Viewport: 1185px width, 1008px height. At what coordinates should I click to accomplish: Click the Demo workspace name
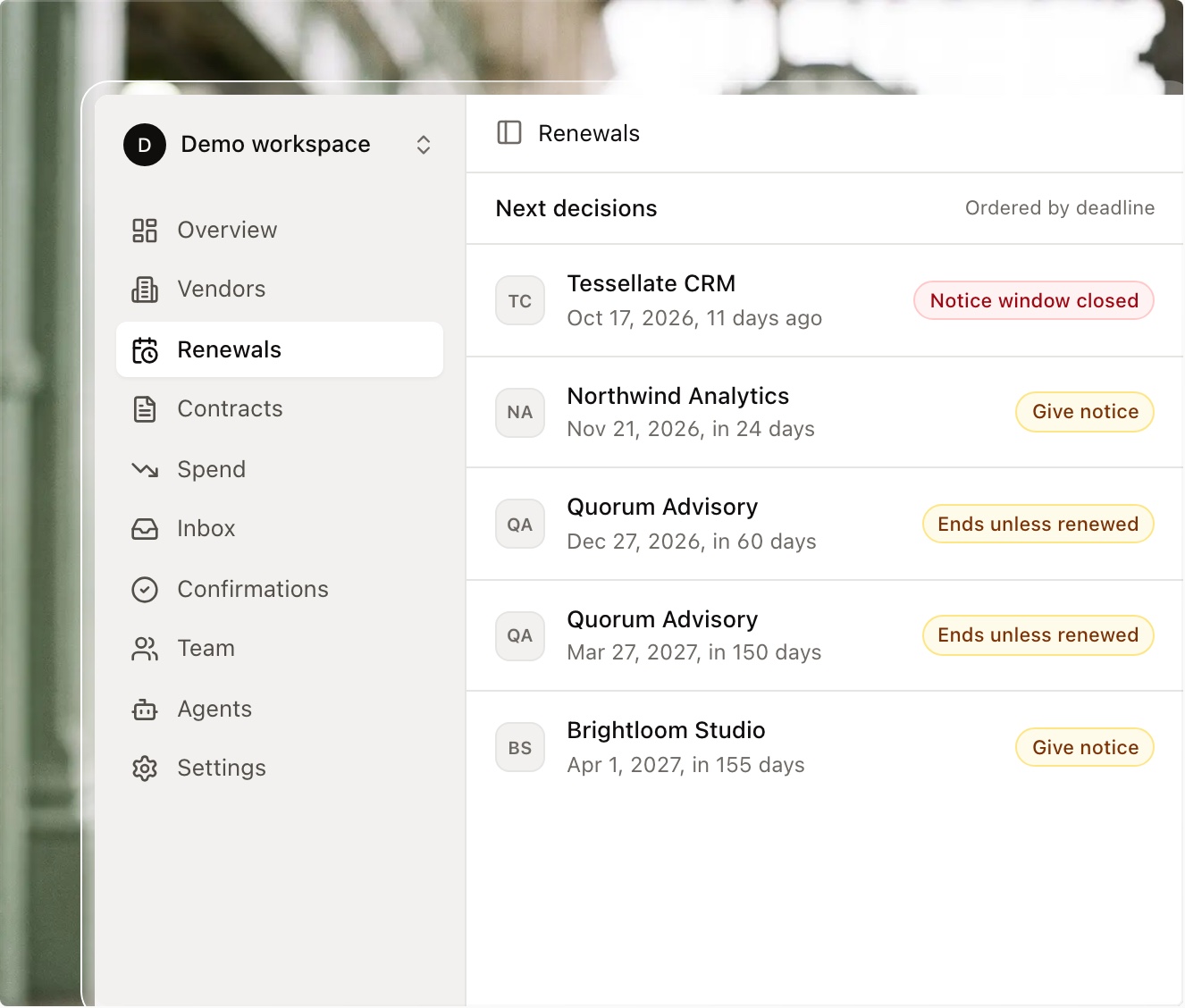pos(275,145)
